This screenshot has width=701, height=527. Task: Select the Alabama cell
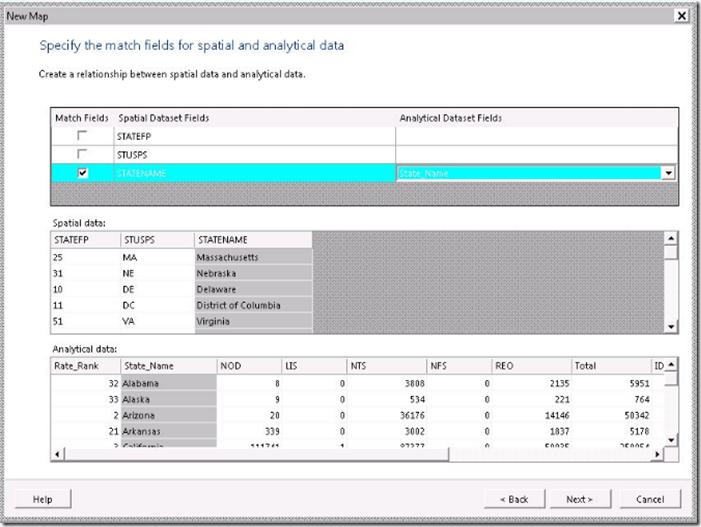tap(169, 384)
